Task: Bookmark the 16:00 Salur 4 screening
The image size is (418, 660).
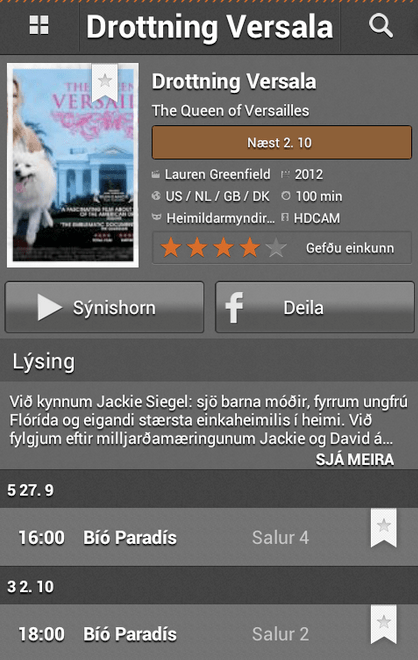Action: coord(383,528)
